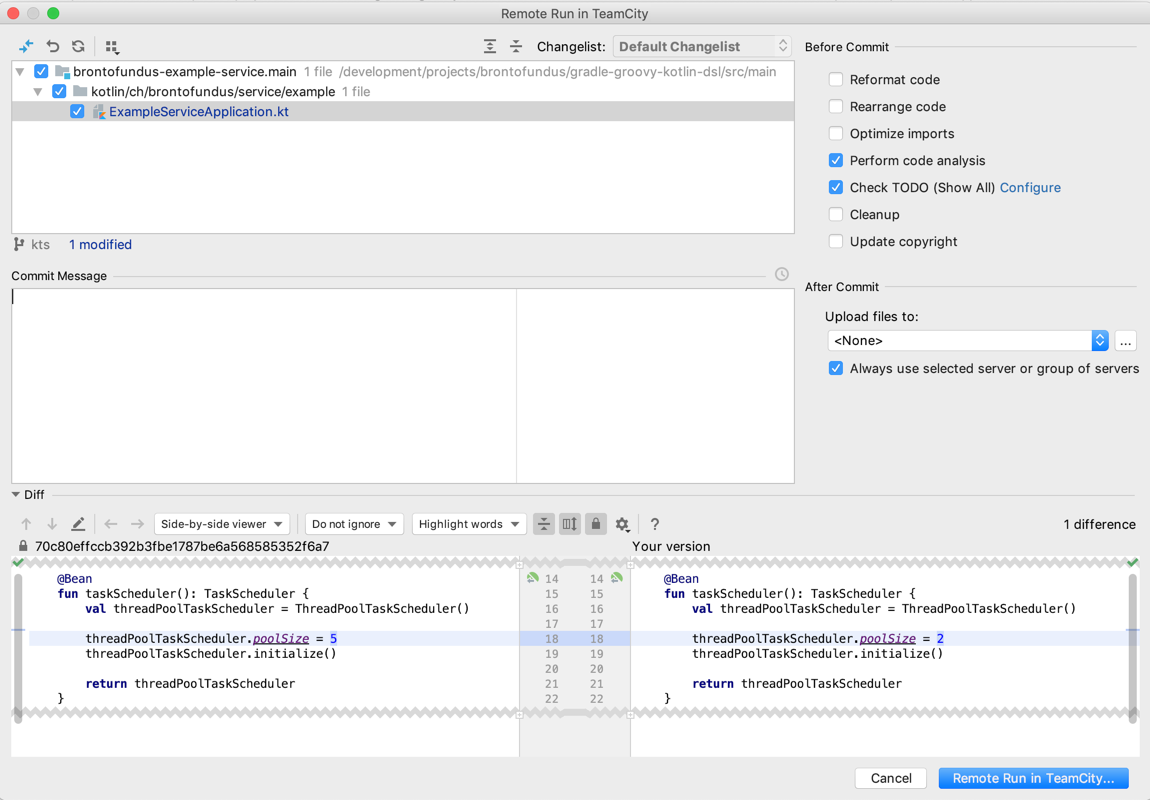The height and width of the screenshot is (800, 1150).
Task: Collapse the kotlin/ch/brontofundus/service/example folder node
Action: tap(38, 92)
